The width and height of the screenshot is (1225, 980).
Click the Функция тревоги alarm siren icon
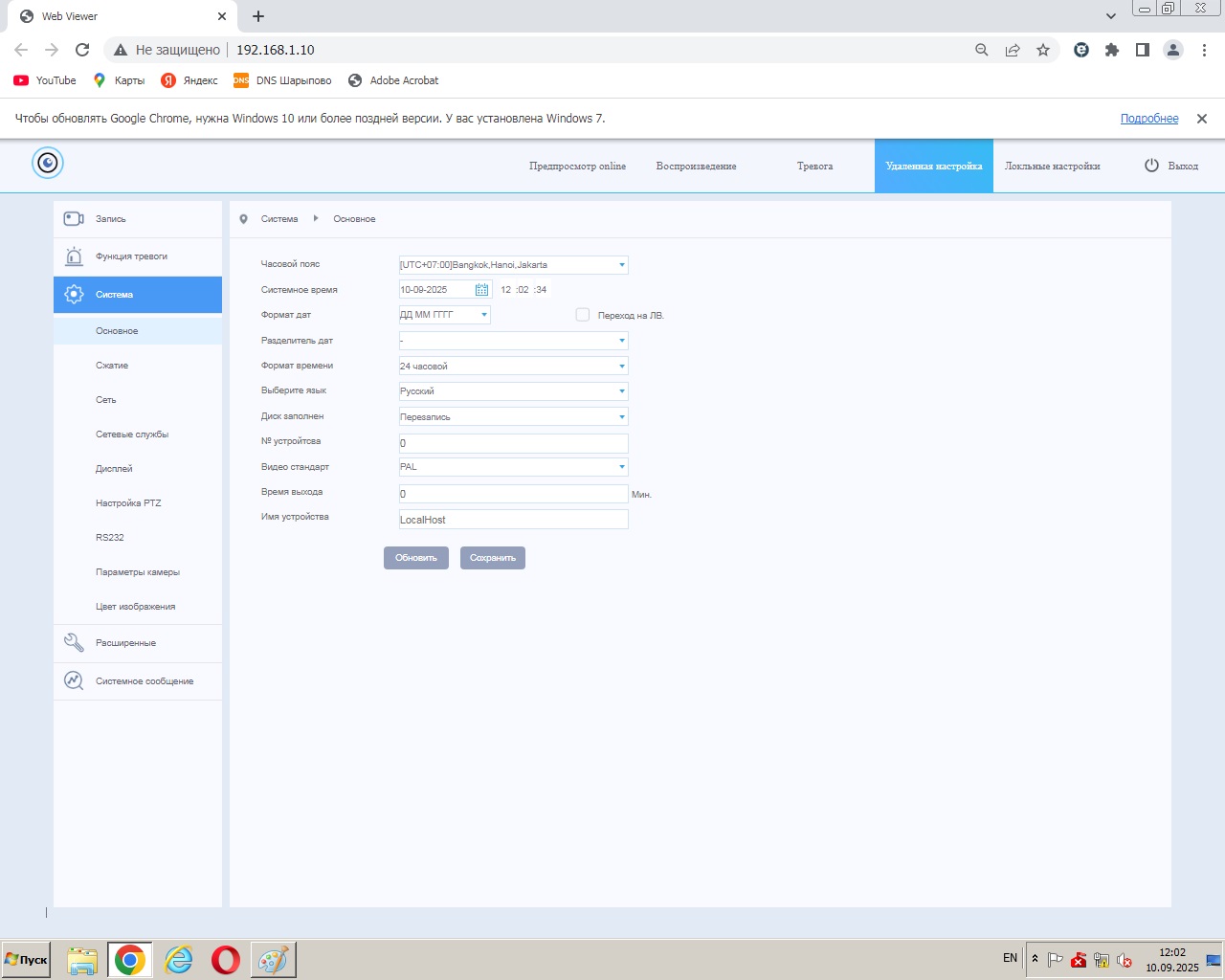coord(74,256)
